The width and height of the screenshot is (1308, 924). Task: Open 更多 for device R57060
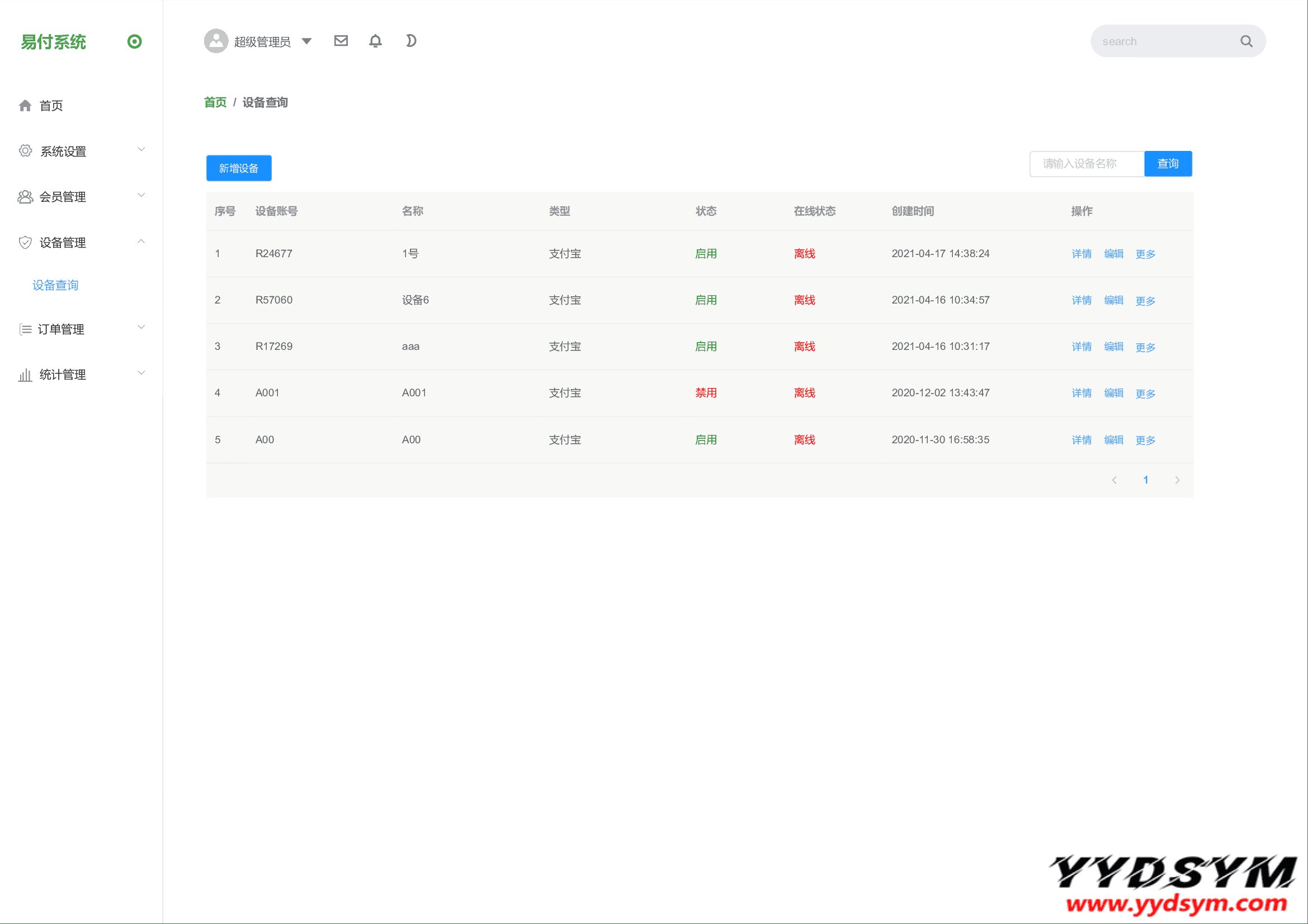click(x=1145, y=301)
